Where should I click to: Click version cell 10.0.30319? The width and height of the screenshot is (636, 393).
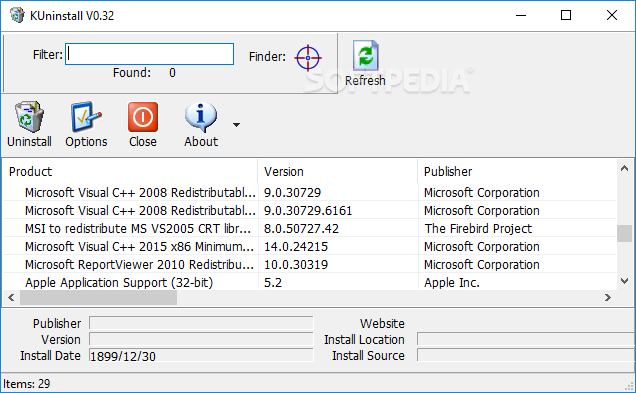coord(296,264)
